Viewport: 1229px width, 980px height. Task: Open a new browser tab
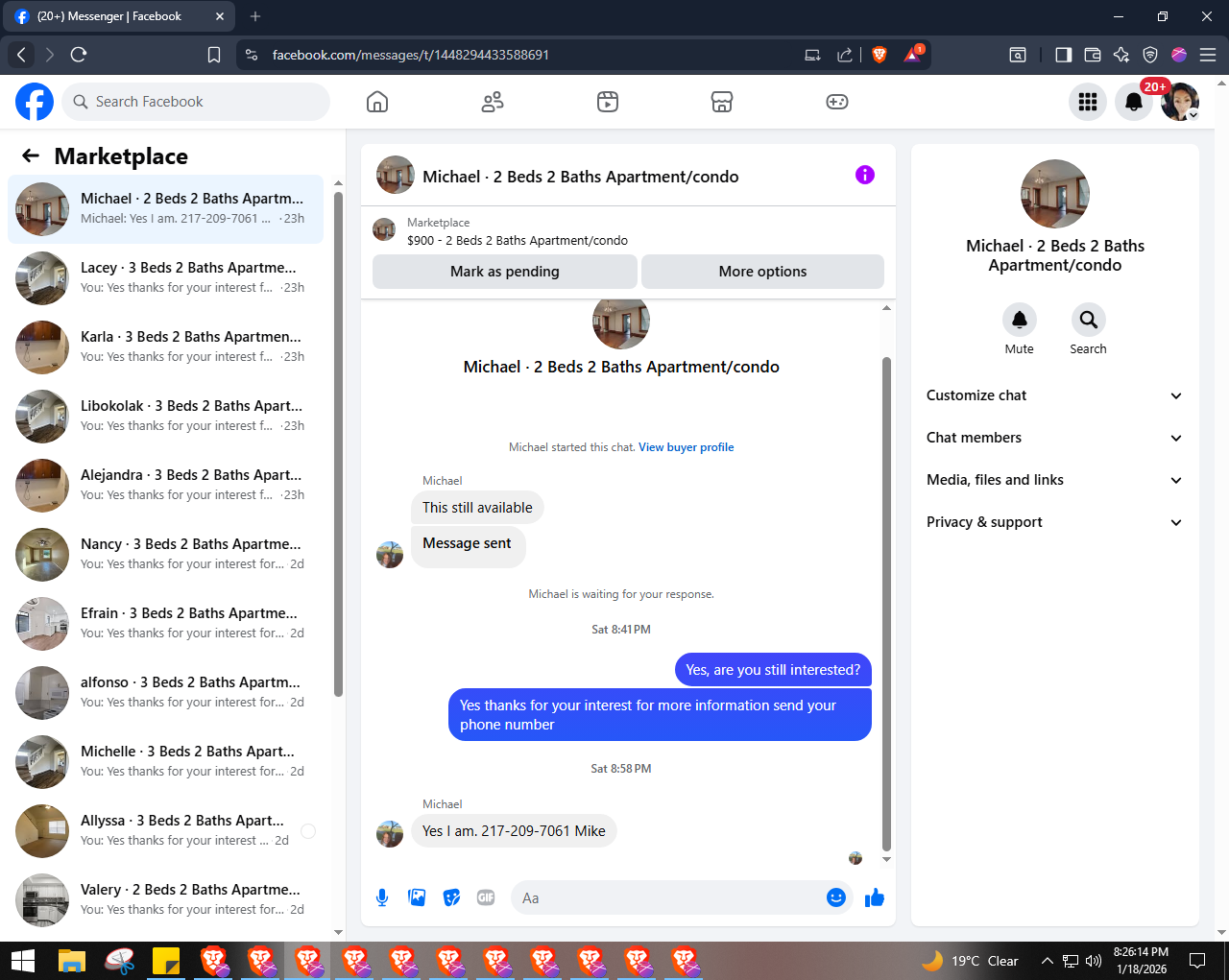pyautogui.click(x=255, y=16)
